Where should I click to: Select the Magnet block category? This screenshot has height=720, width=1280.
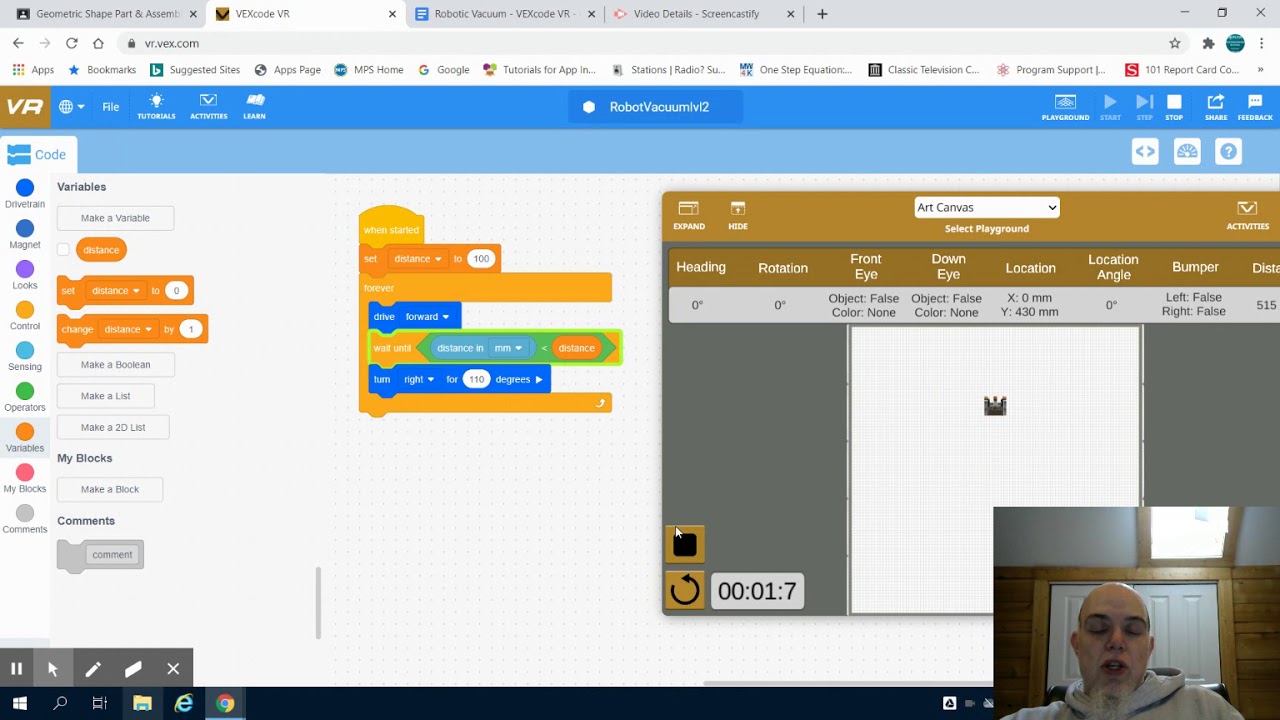[x=25, y=235]
